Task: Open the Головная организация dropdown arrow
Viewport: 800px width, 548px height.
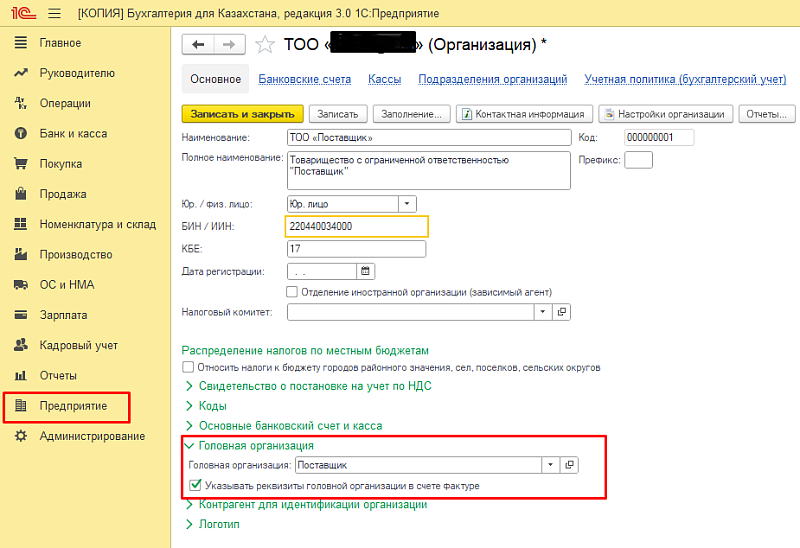Action: click(x=549, y=465)
